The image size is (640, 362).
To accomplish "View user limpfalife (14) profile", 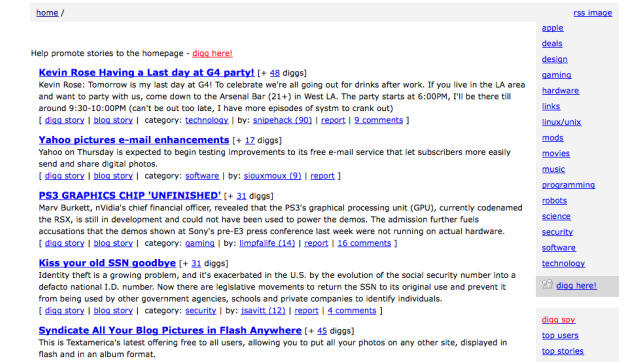I will coord(267,243).
